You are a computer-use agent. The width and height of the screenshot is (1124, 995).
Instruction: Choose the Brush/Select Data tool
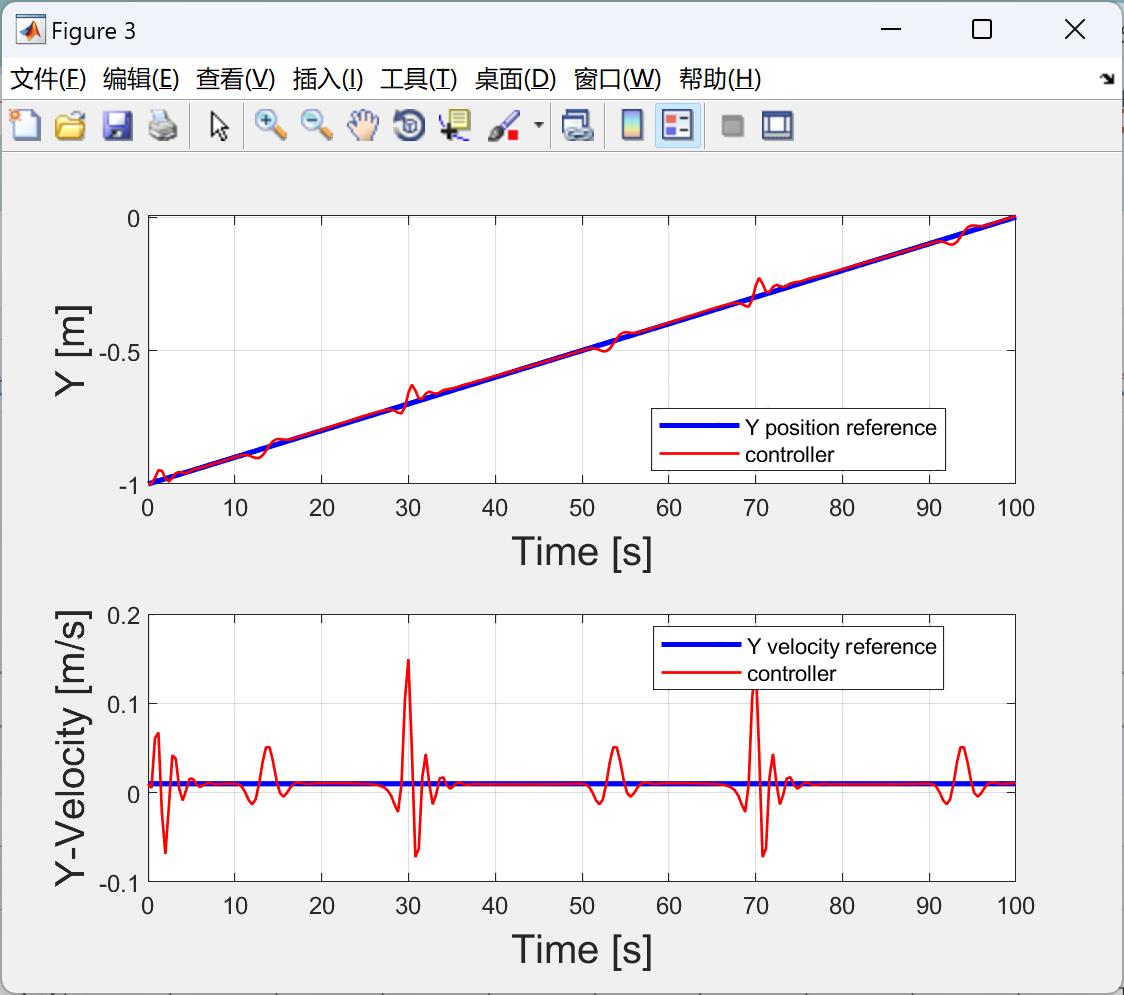(x=504, y=126)
